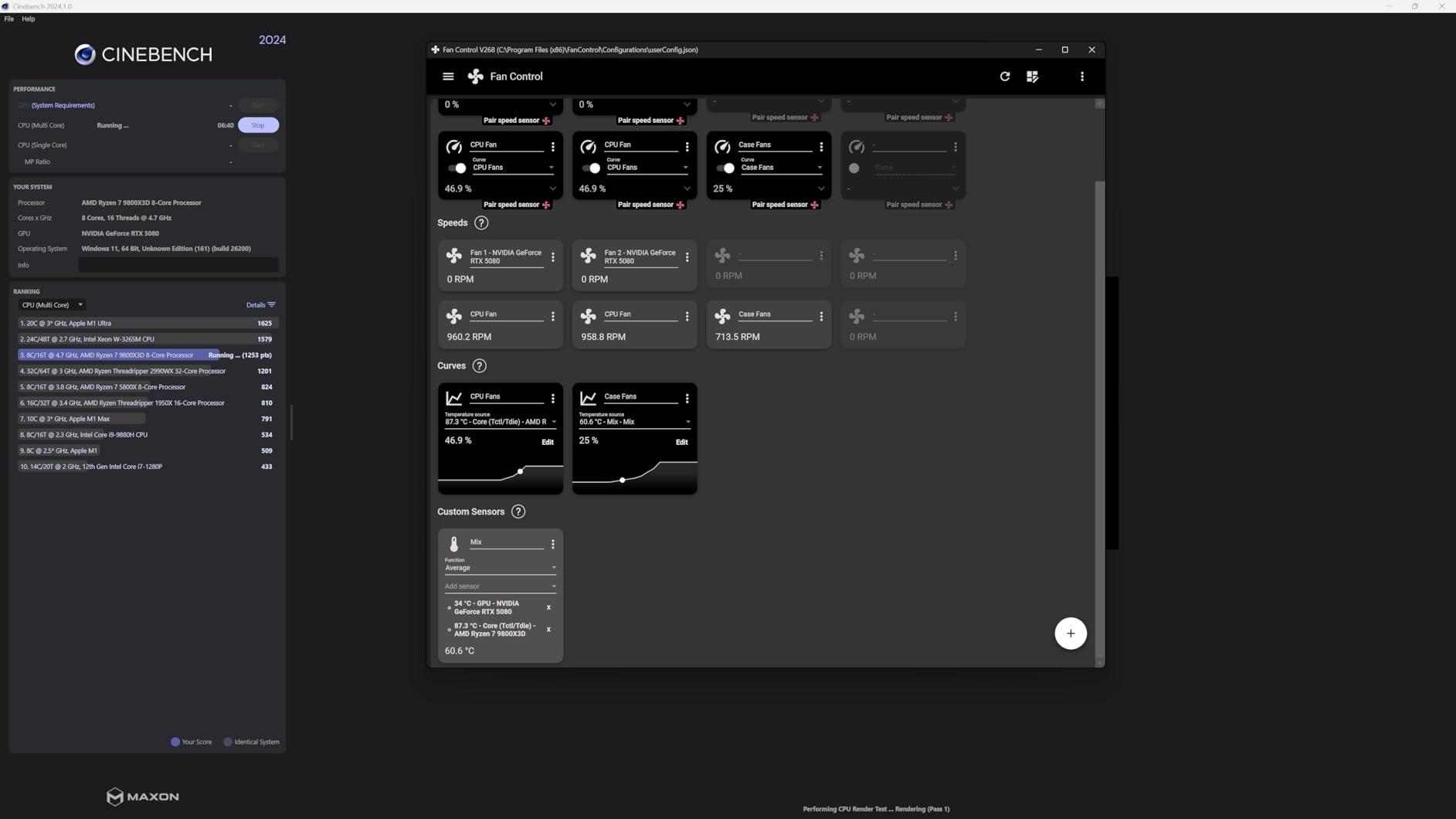Click the CPU Fans curve name field
Viewport: 1456px width, 819px height.
507,397
